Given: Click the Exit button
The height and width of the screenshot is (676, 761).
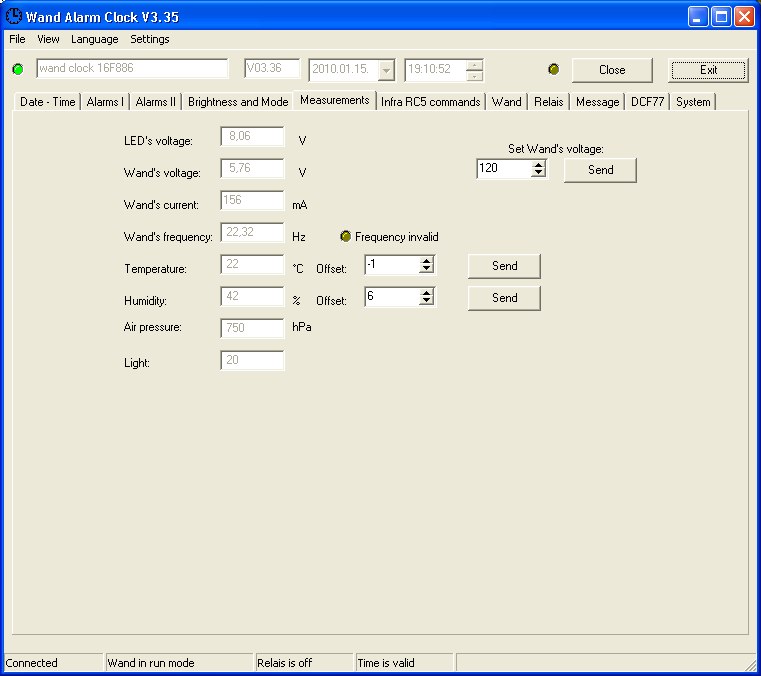Looking at the screenshot, I should [708, 70].
